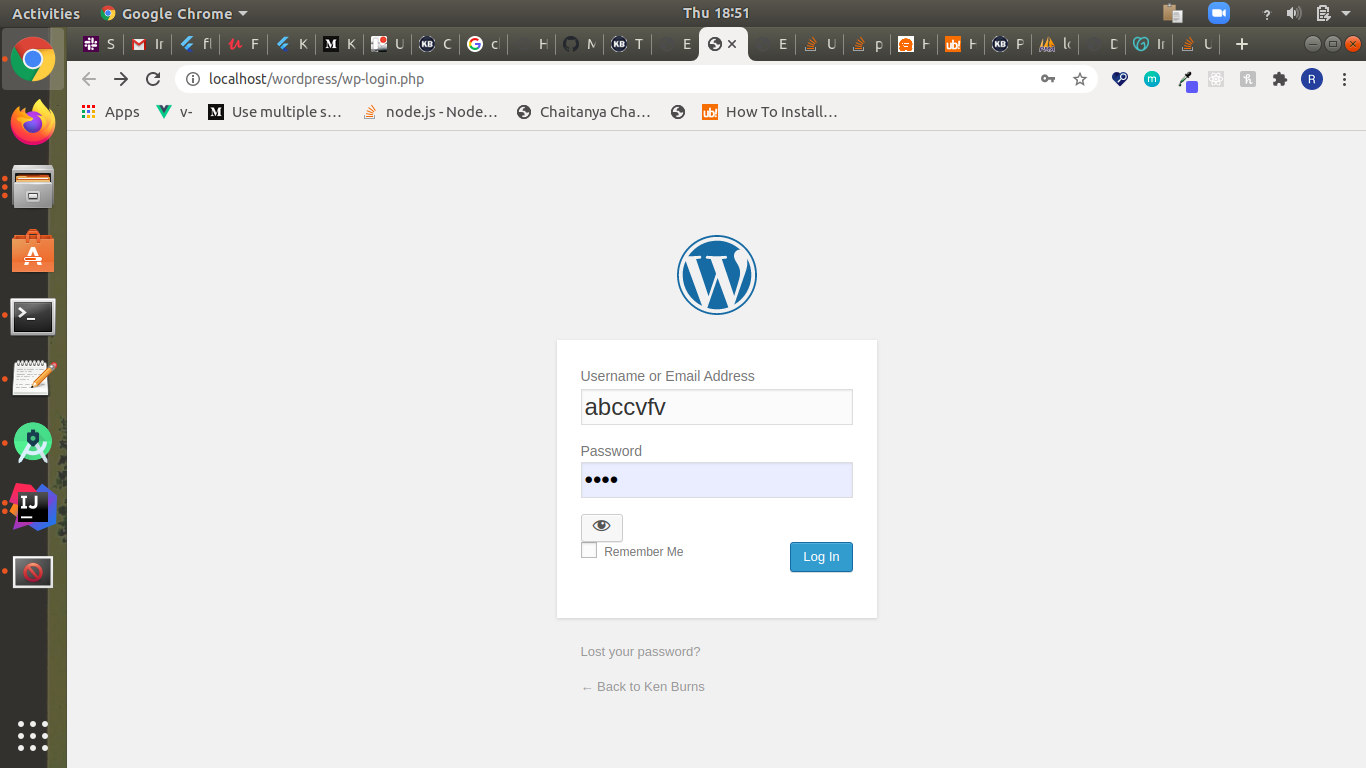This screenshot has width=1366, height=768.
Task: Open the clipboard indicator in the top bar
Action: 1173,13
